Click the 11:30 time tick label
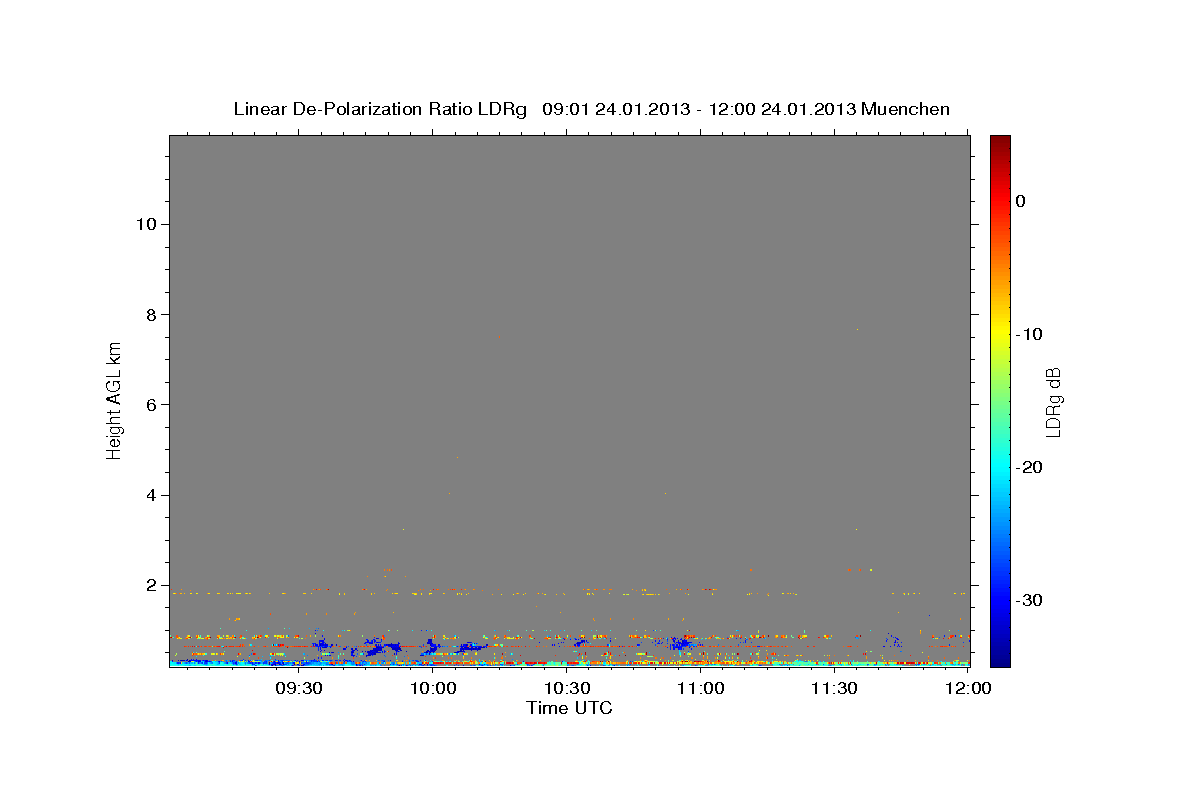 [x=834, y=688]
